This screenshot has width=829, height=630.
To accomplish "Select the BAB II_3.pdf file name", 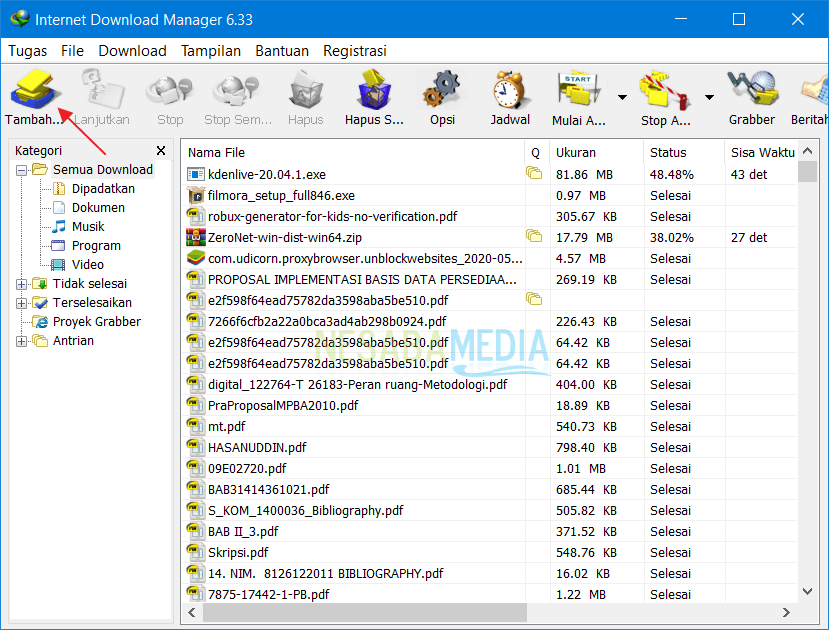I will coord(243,532).
